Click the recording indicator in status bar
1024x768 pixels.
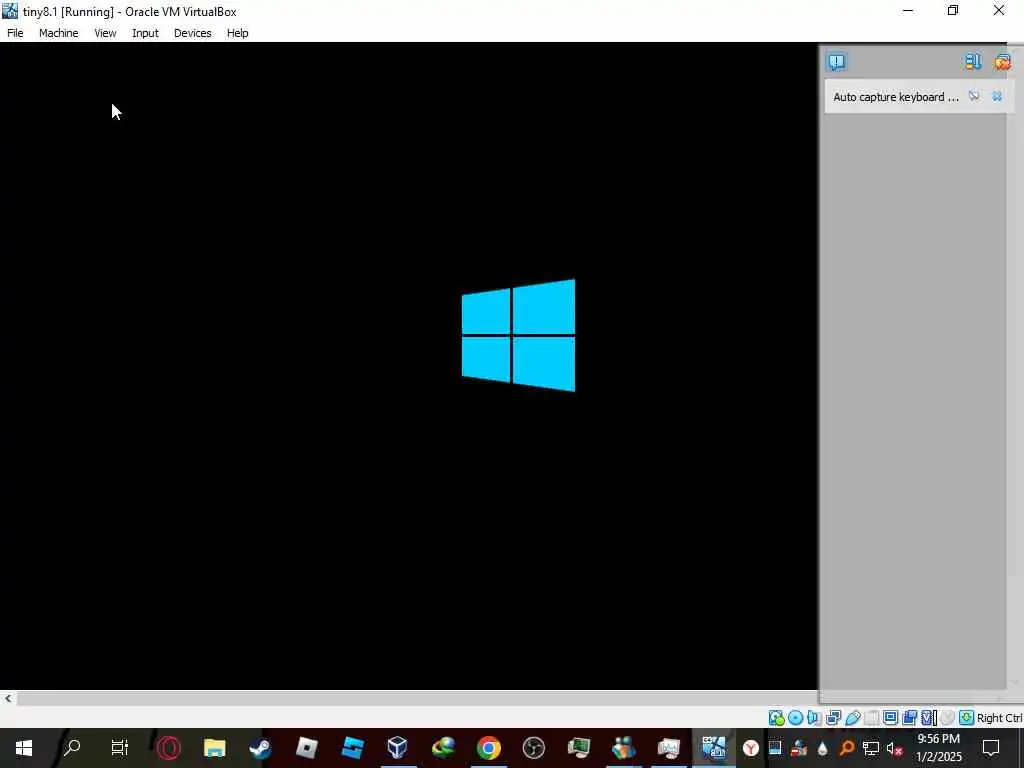pyautogui.click(x=909, y=718)
